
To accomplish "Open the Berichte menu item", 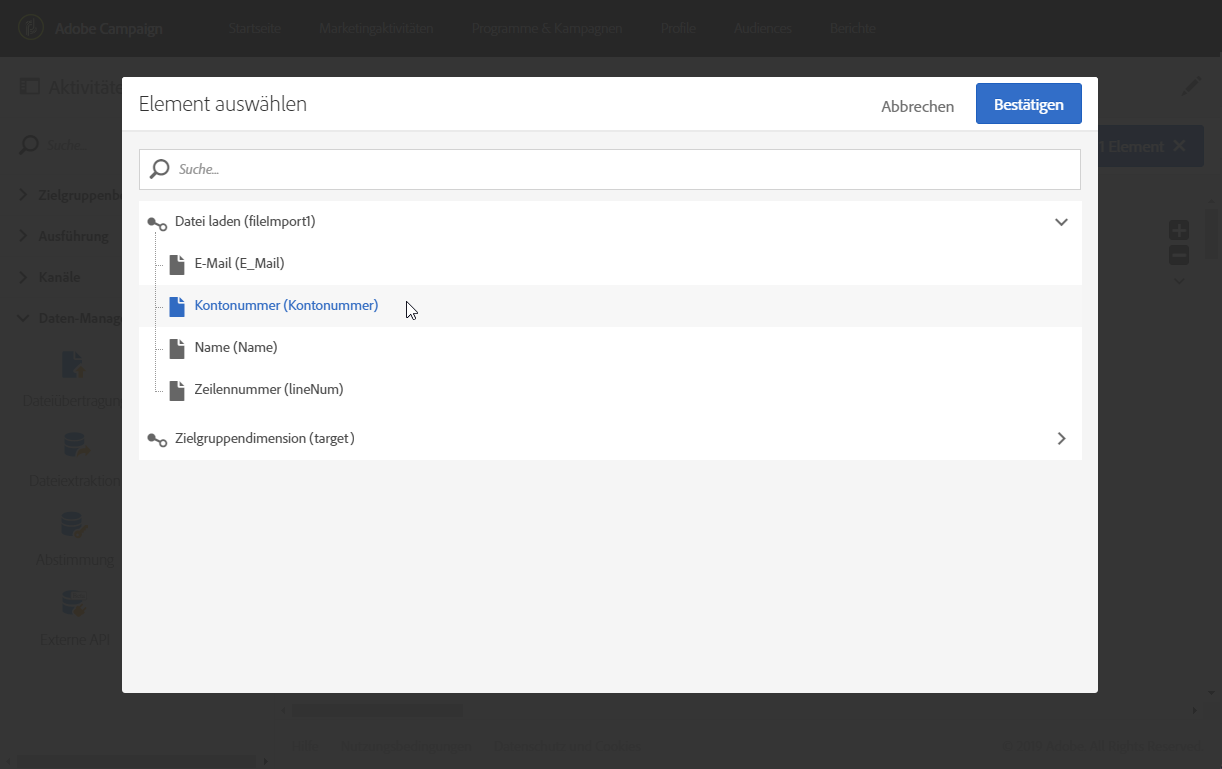I will tap(852, 28).
